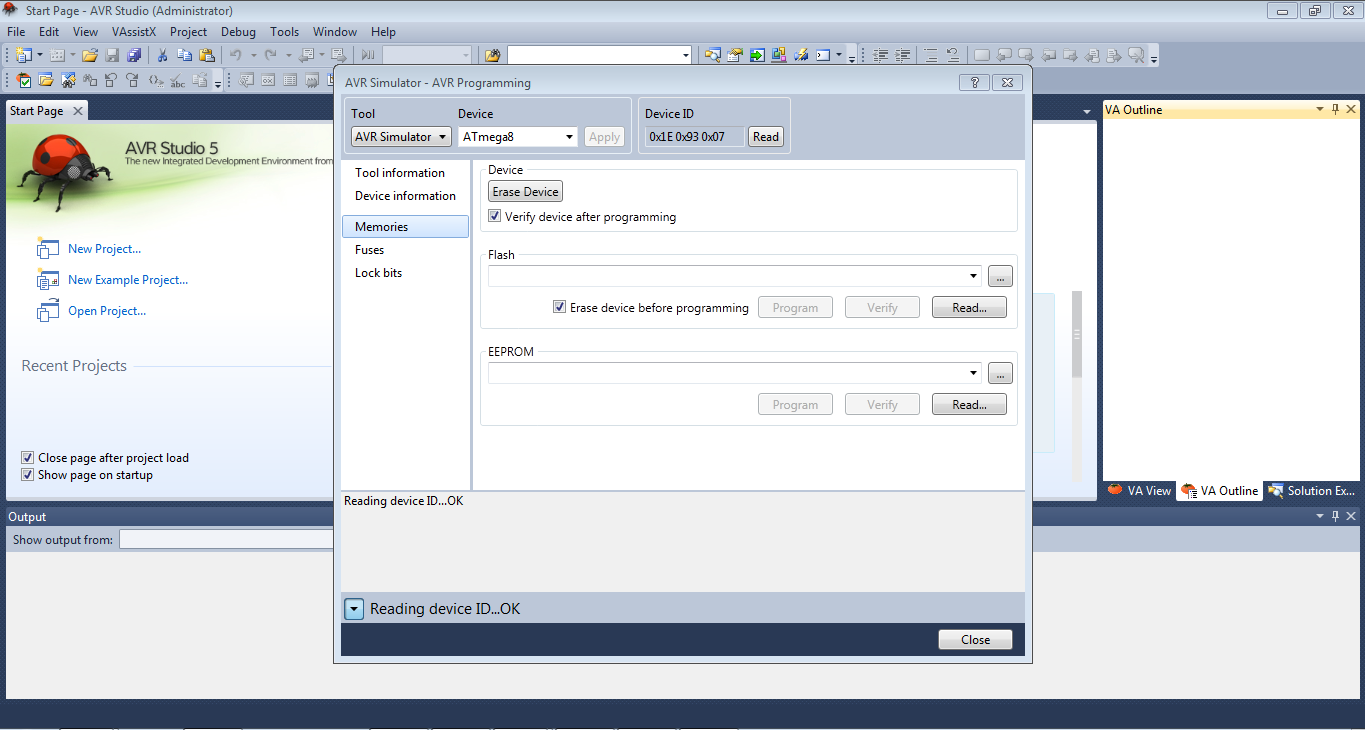Click the VAssistX Find Symbol icon
Viewport: 1365px width, 730px height.
[67, 80]
